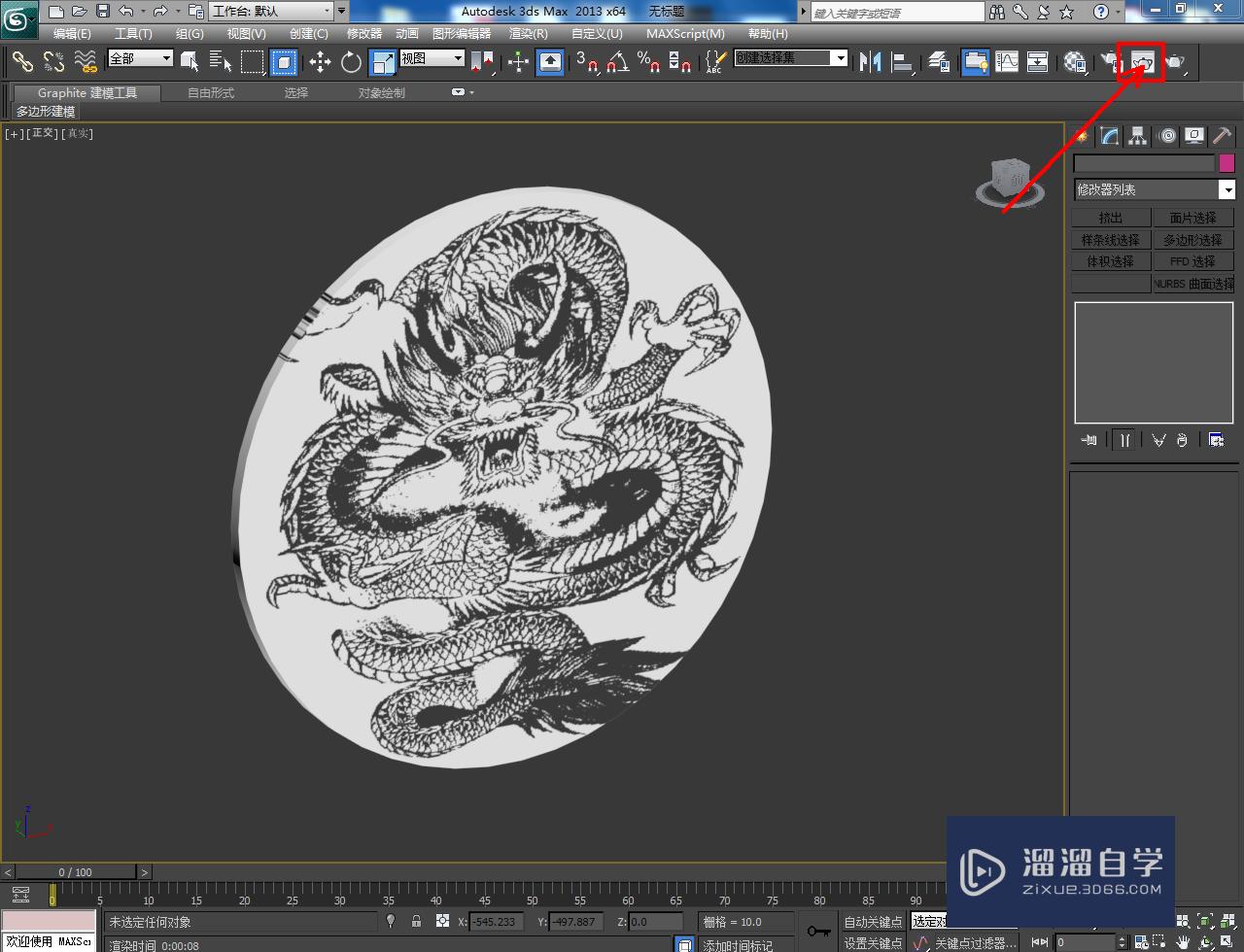Open Rendered Frame Window teapot icon
The height and width of the screenshot is (952, 1244).
click(x=1141, y=62)
